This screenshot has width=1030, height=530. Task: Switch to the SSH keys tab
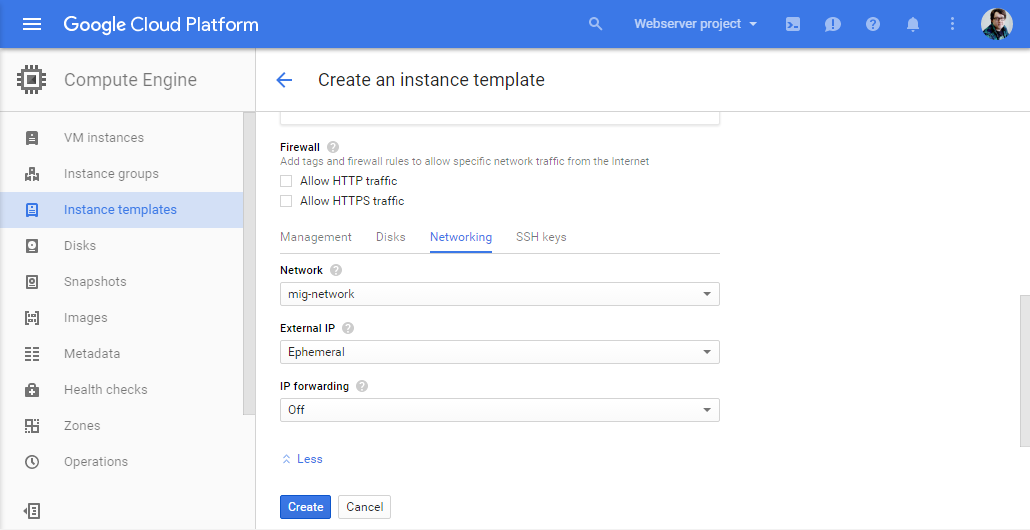pyautogui.click(x=541, y=237)
